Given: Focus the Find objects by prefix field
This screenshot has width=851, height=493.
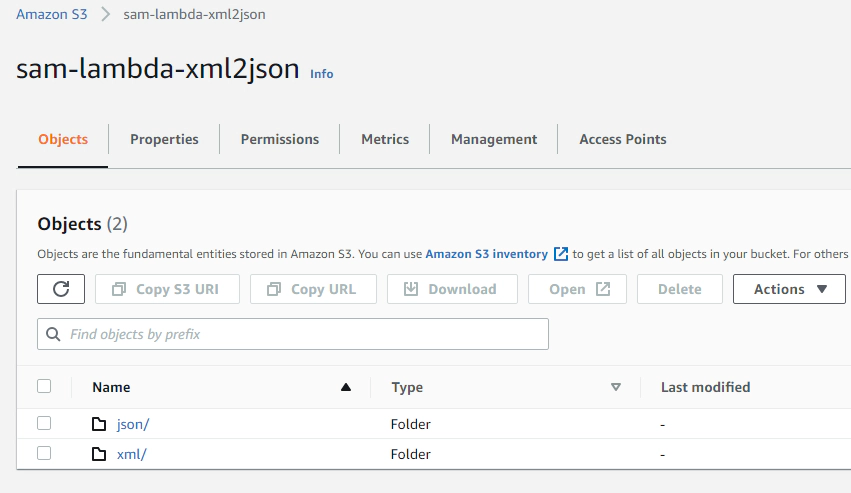Looking at the screenshot, I should pos(293,334).
